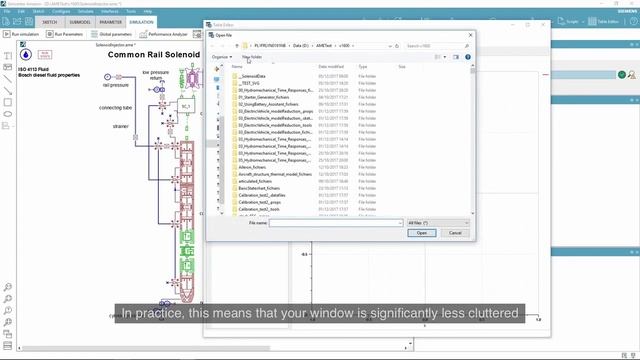Select the Aircraft_structure_thermal_model_fichiers folder
Screen dimensions: 640x360
click(x=275, y=174)
